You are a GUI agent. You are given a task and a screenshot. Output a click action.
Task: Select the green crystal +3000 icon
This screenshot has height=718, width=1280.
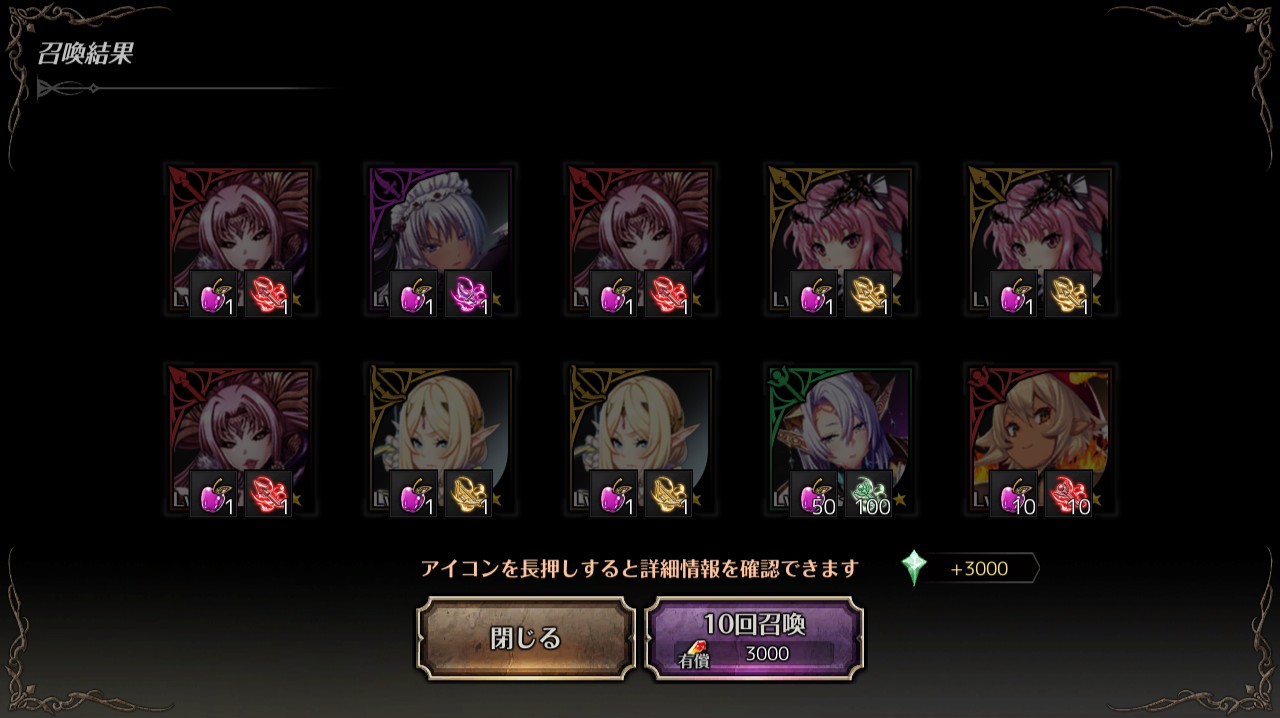click(913, 568)
